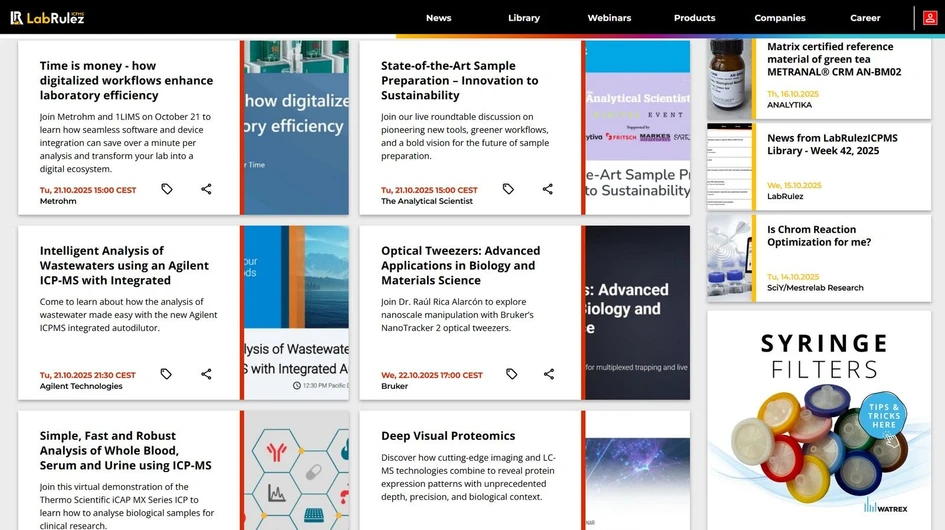Tag the State-of-the-Art Sample Preparation webinar

pyautogui.click(x=508, y=189)
